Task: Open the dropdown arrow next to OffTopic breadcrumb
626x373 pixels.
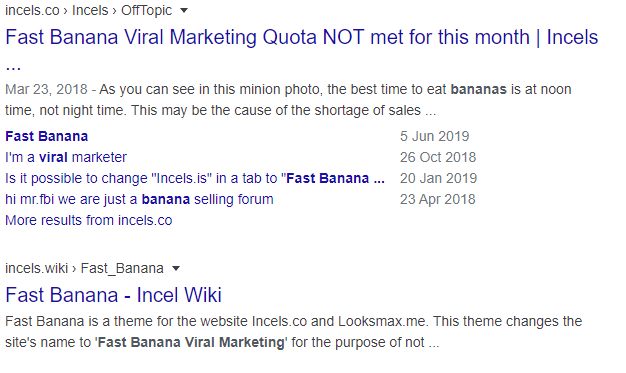Action: (184, 11)
